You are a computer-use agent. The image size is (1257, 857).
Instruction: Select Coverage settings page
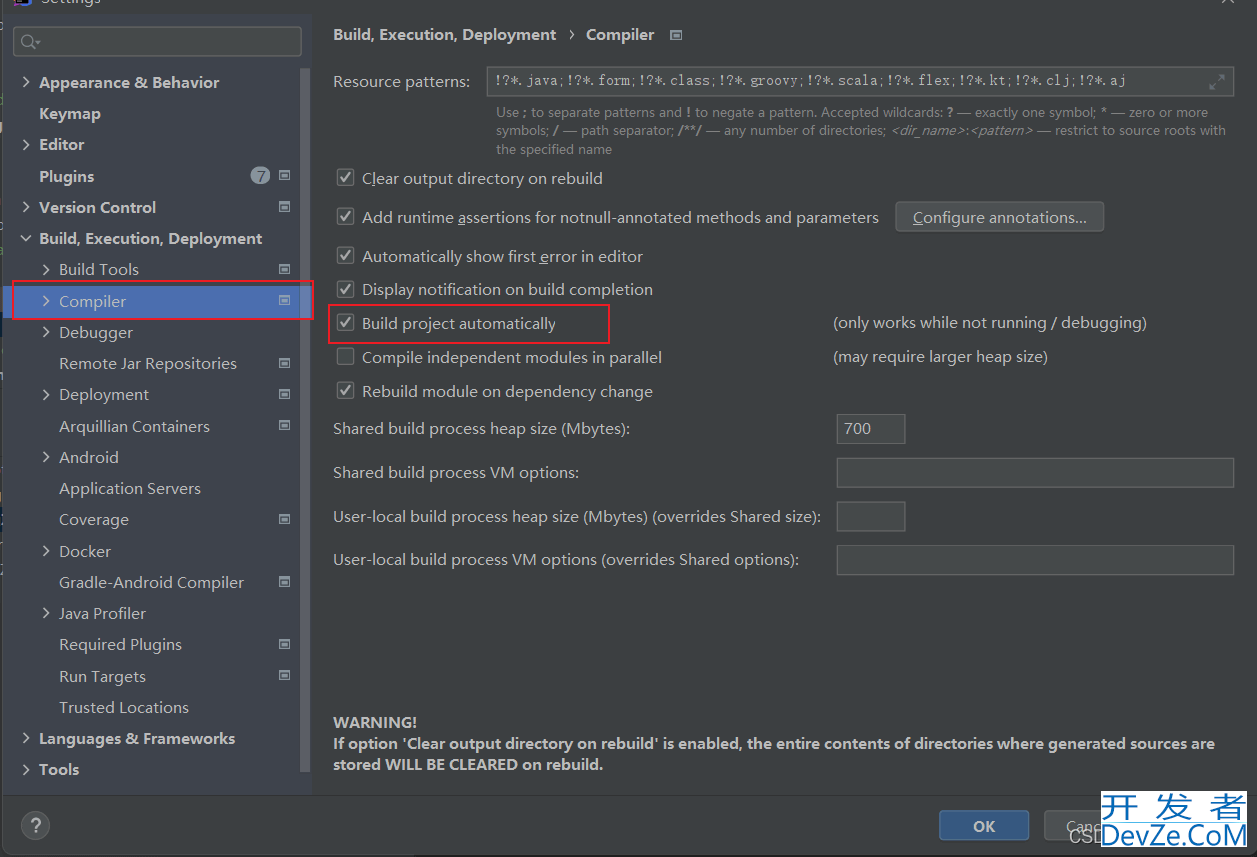94,519
